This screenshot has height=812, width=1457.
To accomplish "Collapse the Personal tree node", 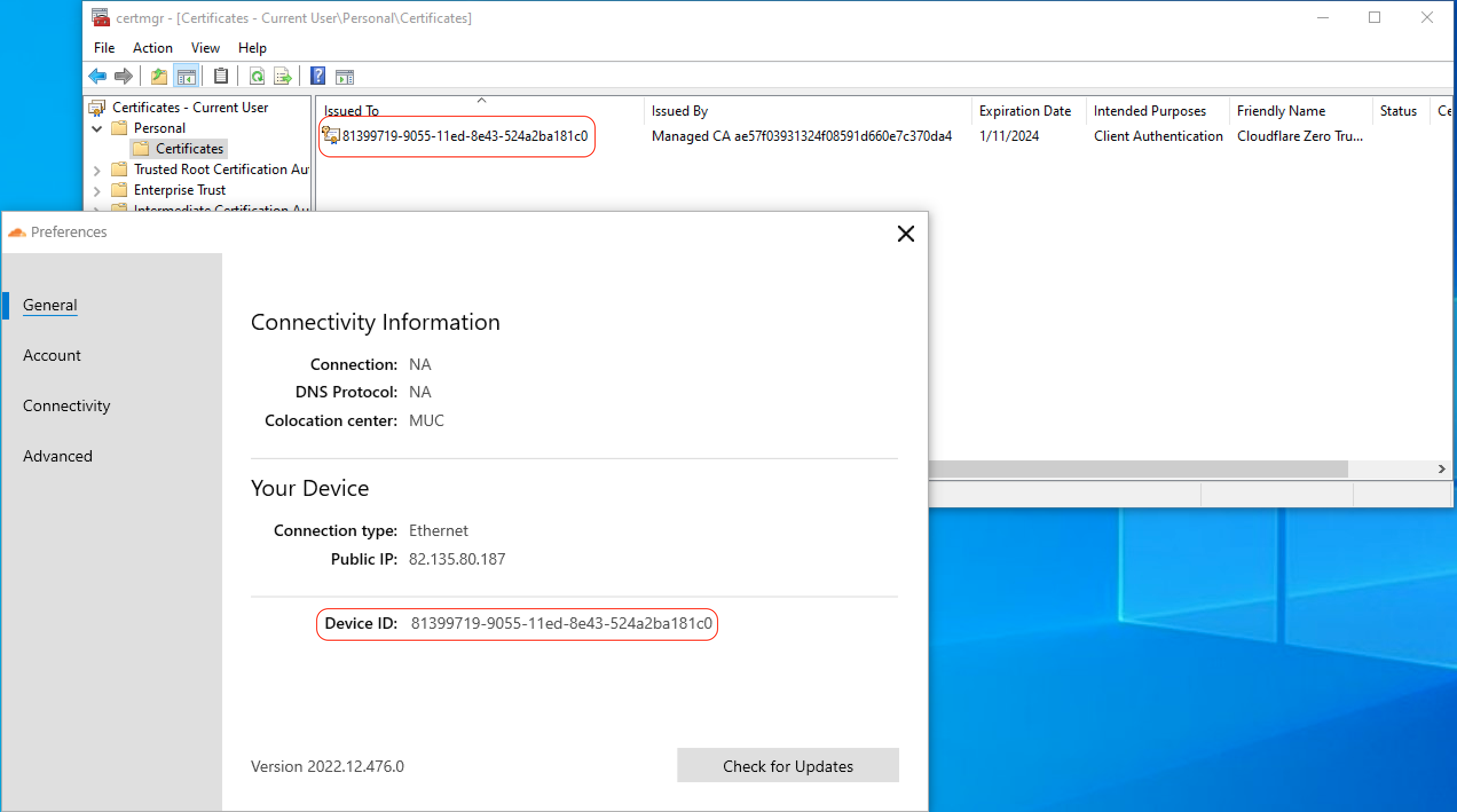I will coord(97,128).
